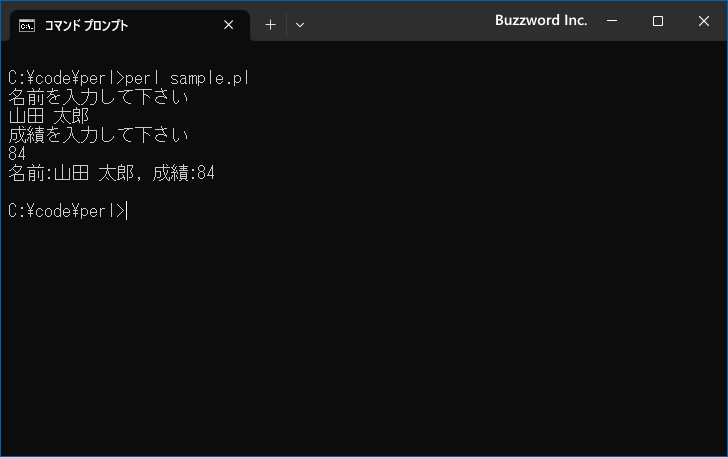This screenshot has height=457, width=728.
Task: Open a new tab with the plus button
Action: click(x=270, y=25)
